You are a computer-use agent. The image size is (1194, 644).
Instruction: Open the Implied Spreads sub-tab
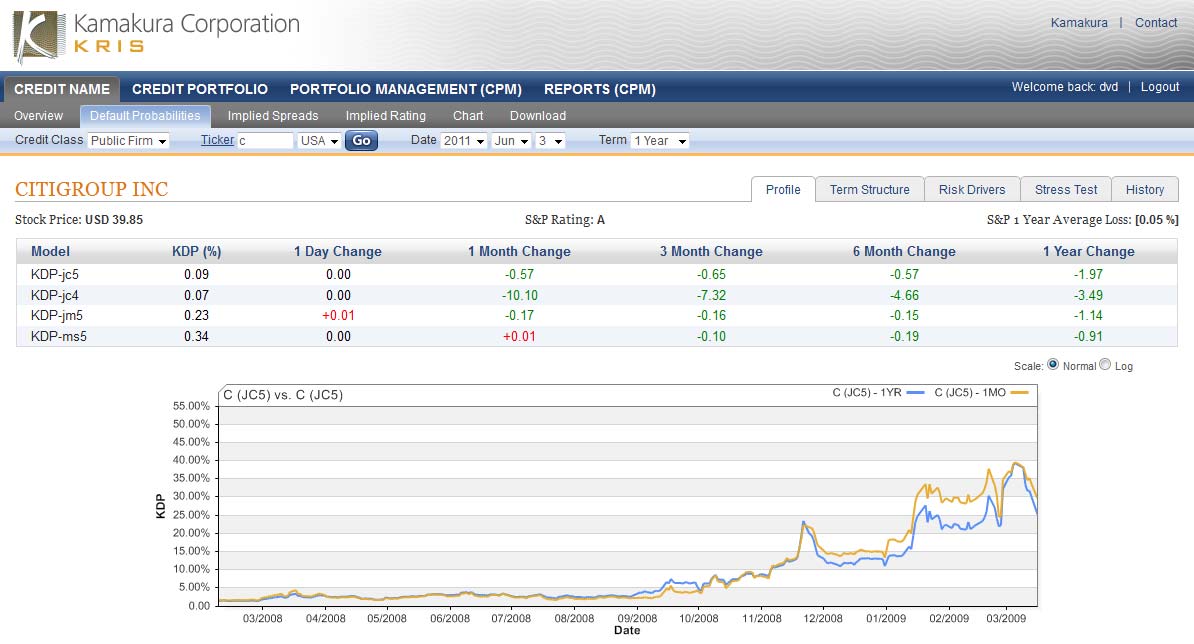(273, 116)
